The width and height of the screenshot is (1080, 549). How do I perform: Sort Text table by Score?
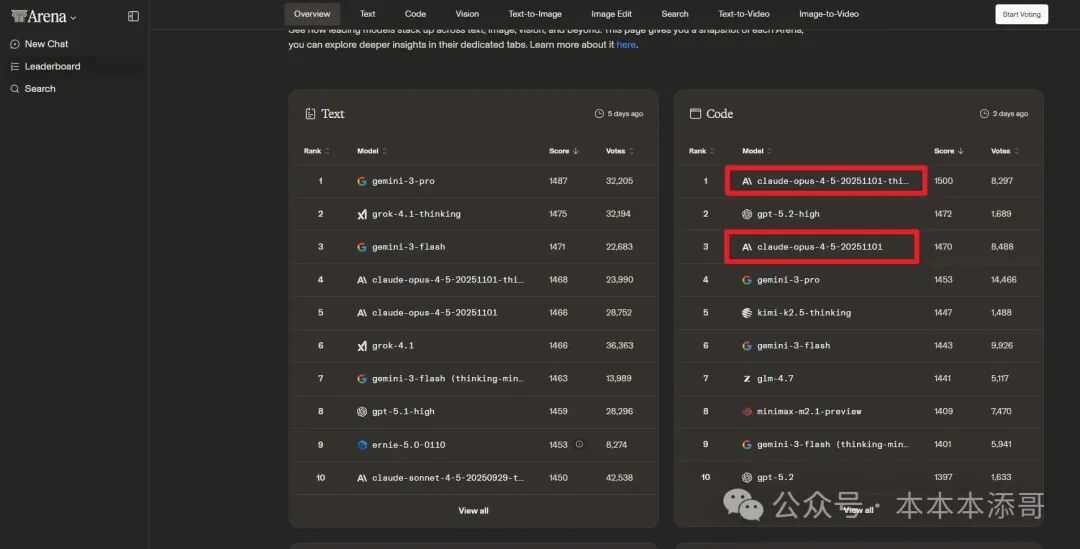pos(563,151)
